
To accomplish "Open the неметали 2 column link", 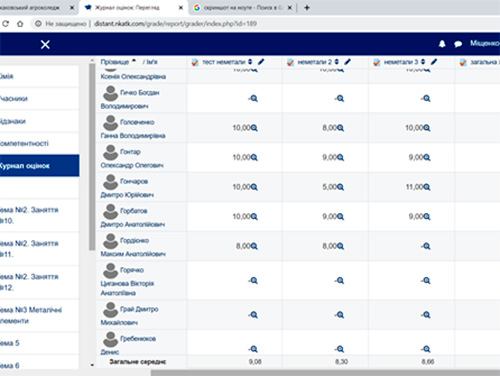I will 314,62.
